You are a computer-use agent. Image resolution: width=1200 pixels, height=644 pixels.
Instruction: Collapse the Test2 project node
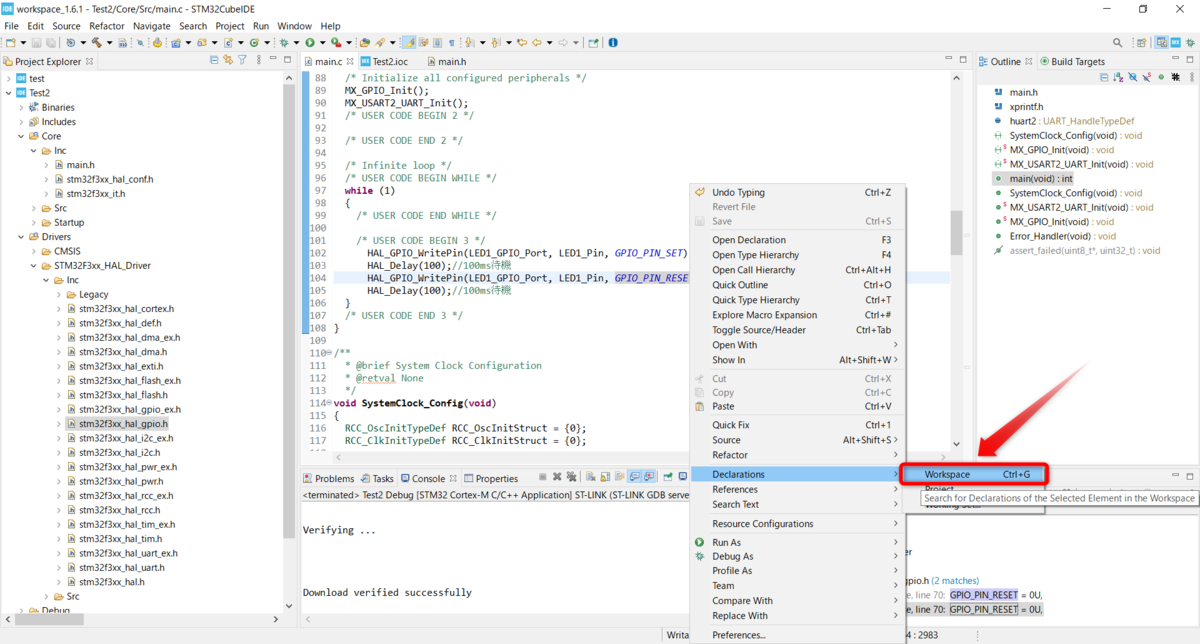tap(9, 93)
